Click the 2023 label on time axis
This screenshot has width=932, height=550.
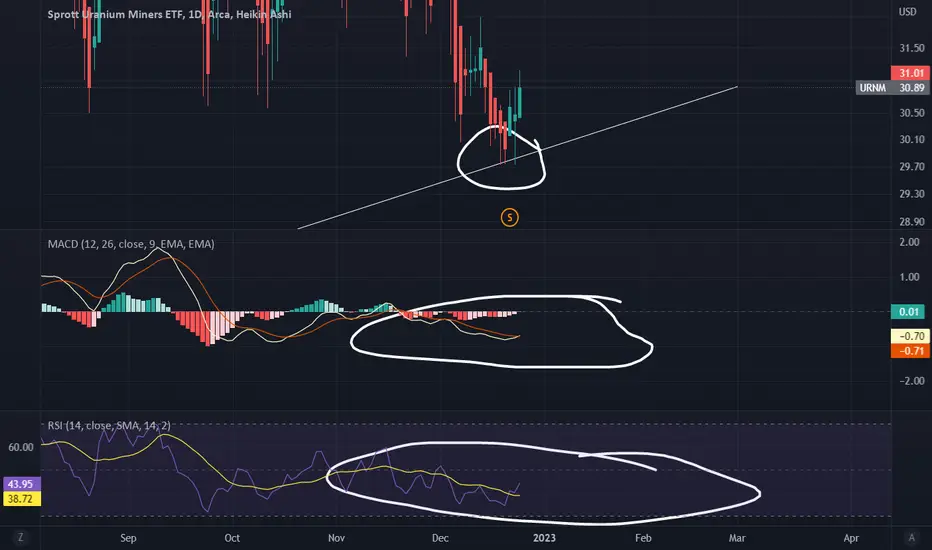544,538
